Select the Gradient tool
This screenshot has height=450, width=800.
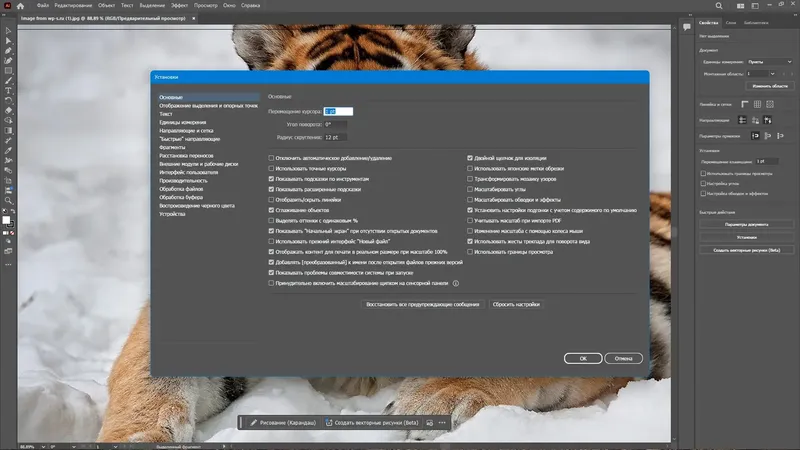click(8, 131)
